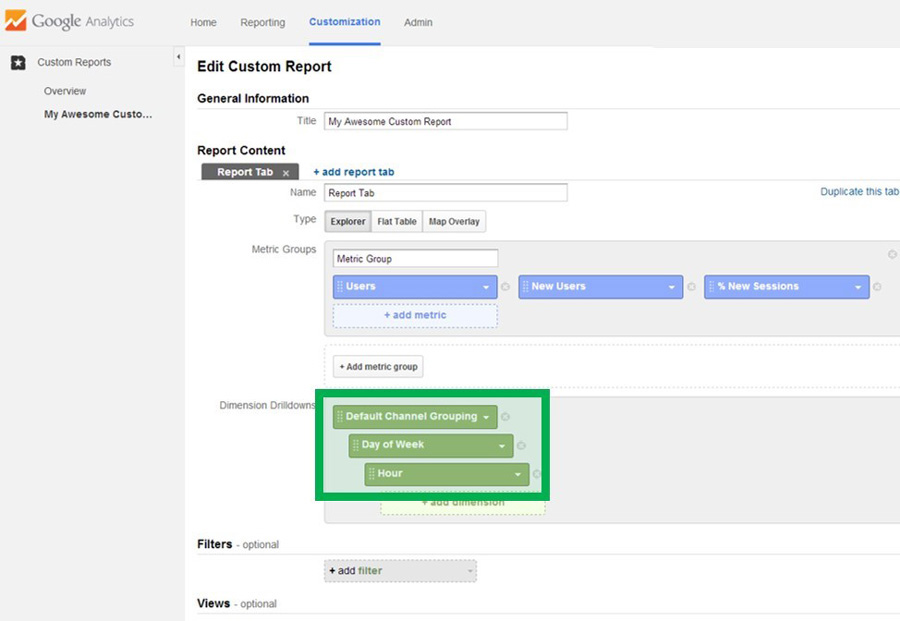Remove the Hour dimension with x icon
Screen dimensions: 900x621
click(537, 474)
